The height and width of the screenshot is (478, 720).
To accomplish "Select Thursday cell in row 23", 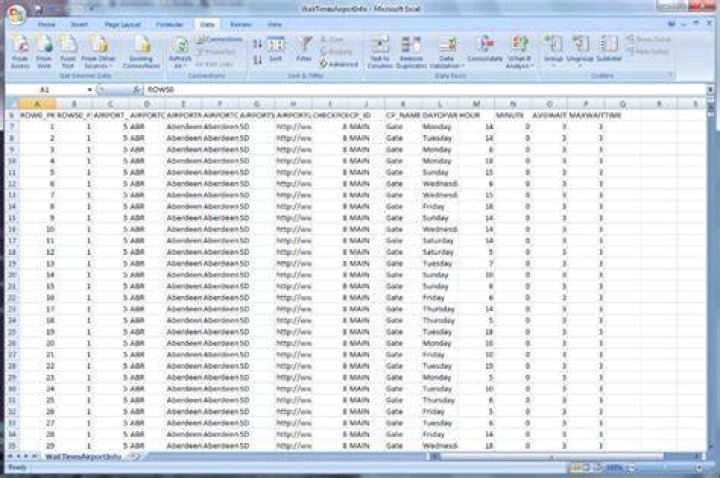I will 439,309.
